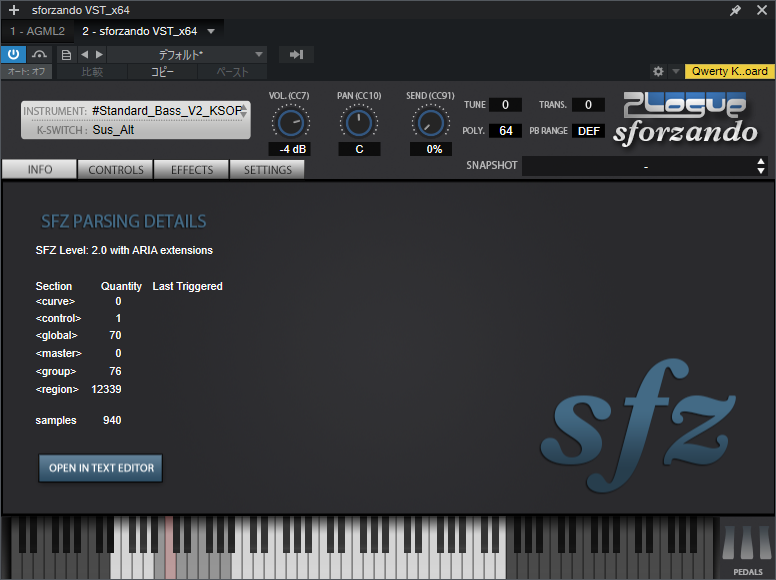This screenshot has width=776, height=580.
Task: Click the Last Triggered column header
Action: click(188, 286)
